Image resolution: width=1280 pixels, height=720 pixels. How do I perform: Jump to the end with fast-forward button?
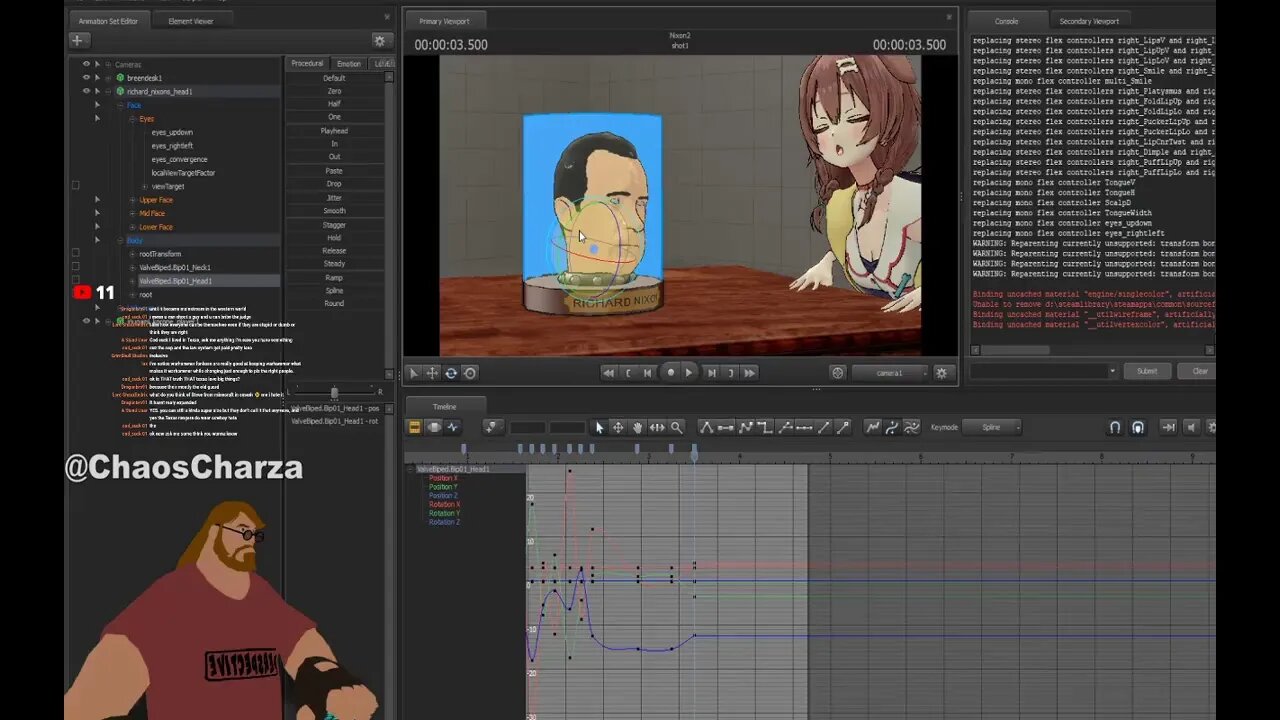[750, 373]
